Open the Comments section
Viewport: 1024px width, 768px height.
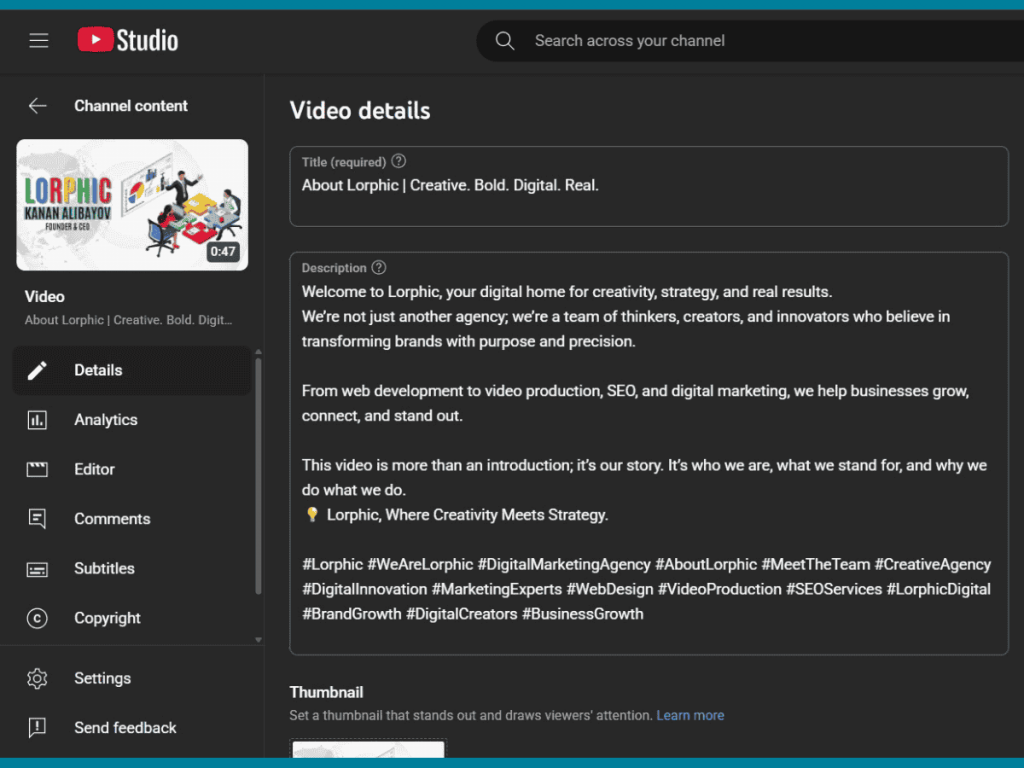pos(111,519)
